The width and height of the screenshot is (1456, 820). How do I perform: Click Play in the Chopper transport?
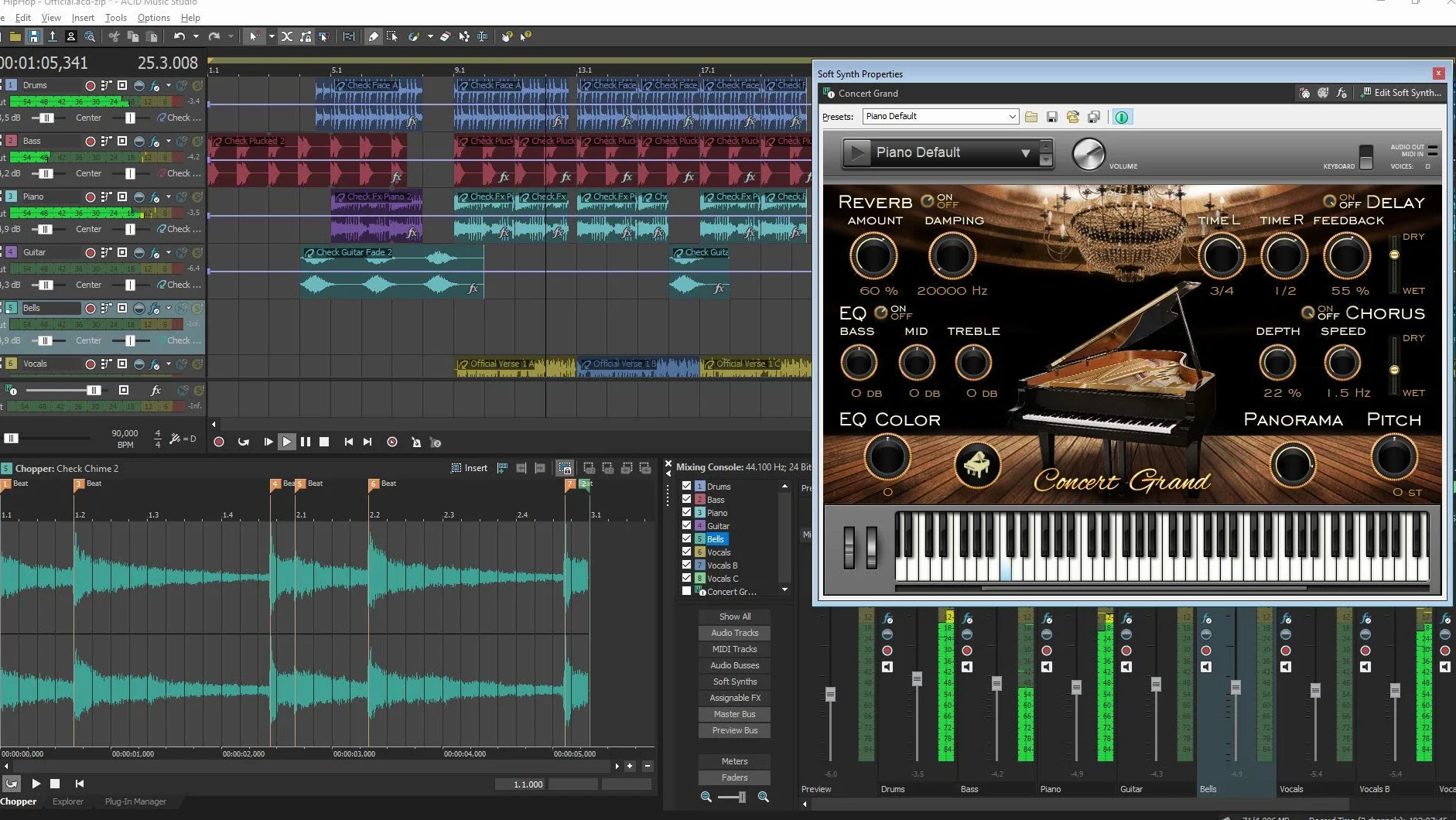point(36,784)
